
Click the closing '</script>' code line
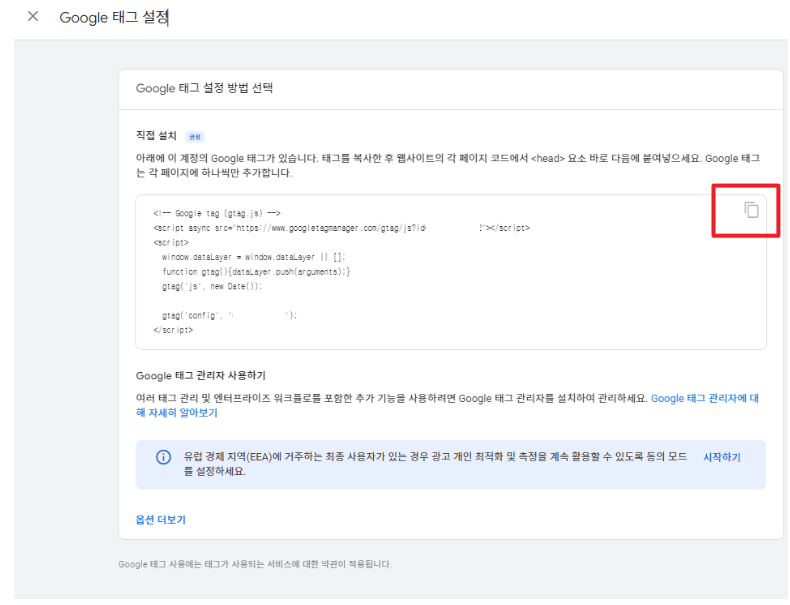[x=173, y=330]
